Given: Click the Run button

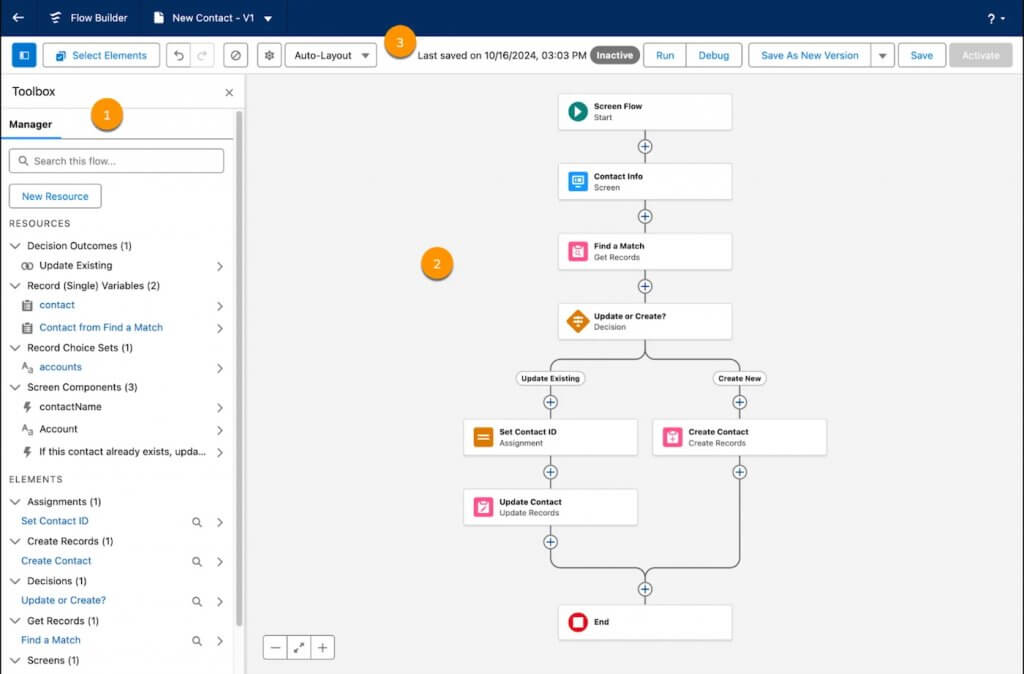Looking at the screenshot, I should pos(663,55).
